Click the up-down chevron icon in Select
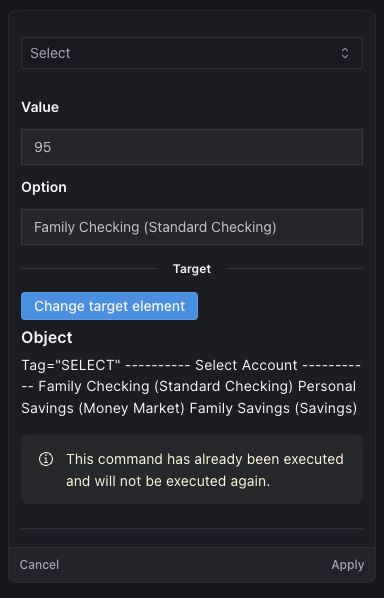 345,53
